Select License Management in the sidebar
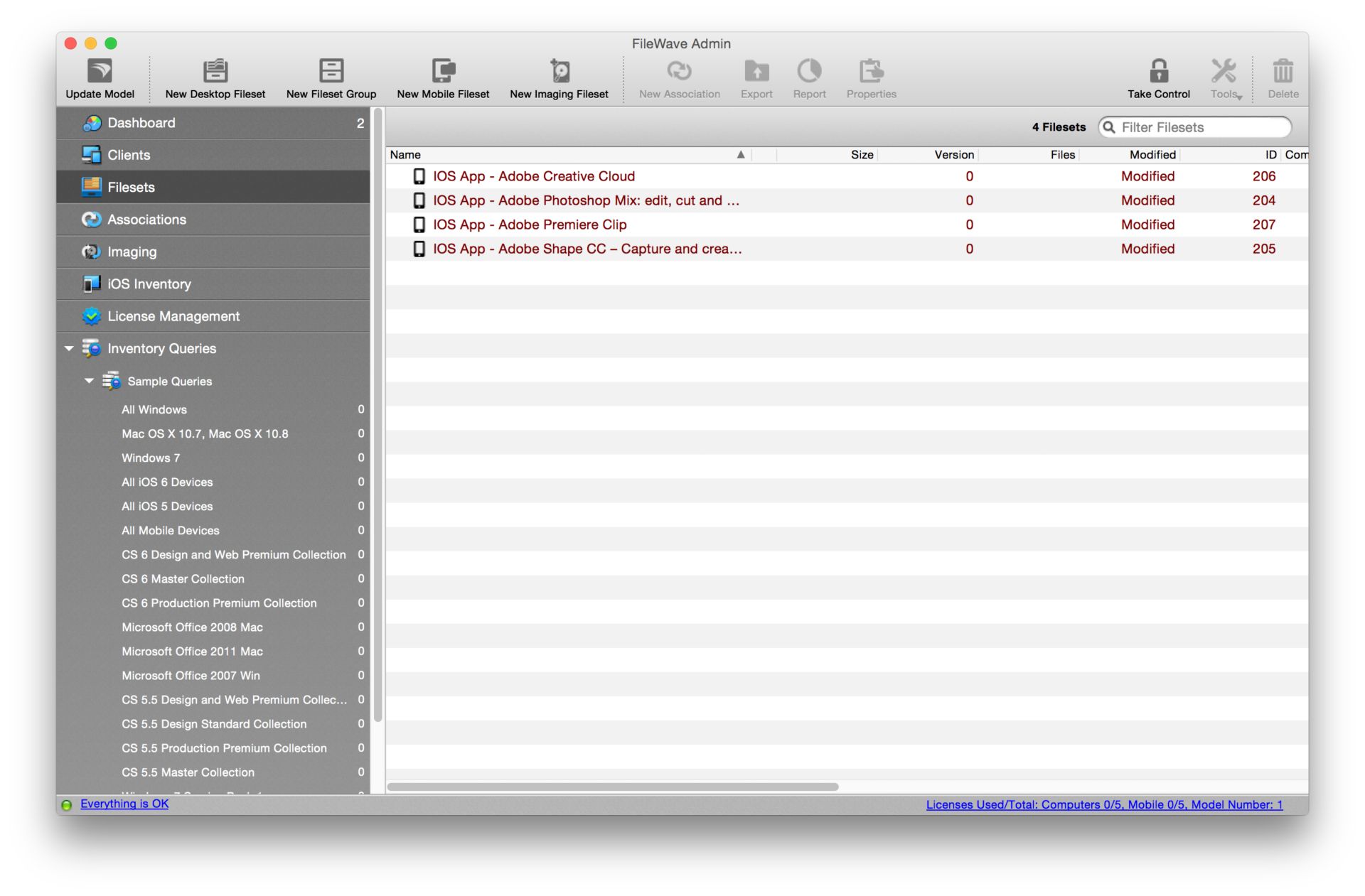This screenshot has width=1365, height=896. [173, 316]
